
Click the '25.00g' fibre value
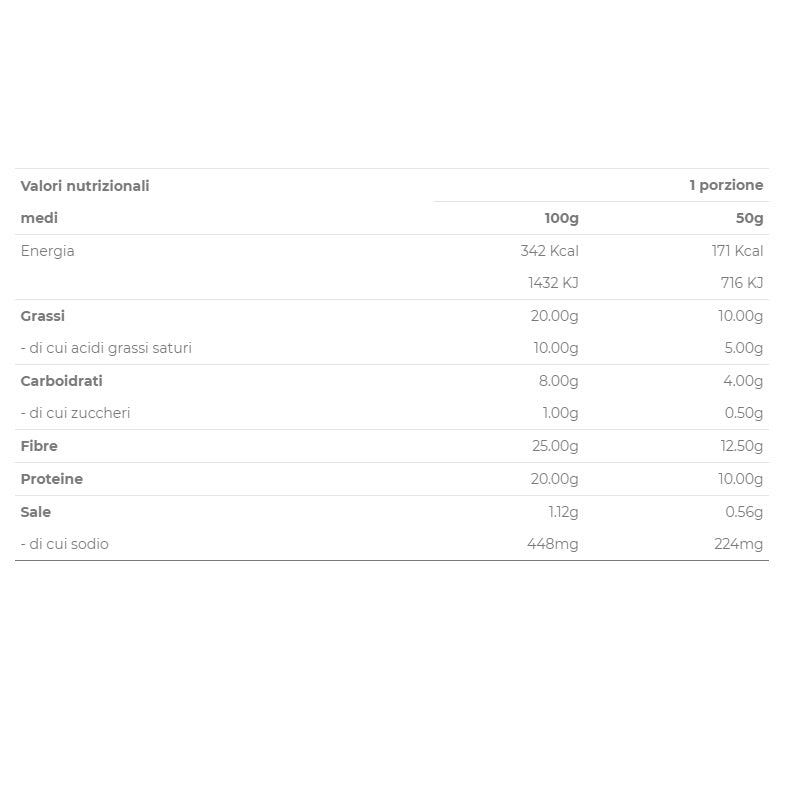[554, 446]
